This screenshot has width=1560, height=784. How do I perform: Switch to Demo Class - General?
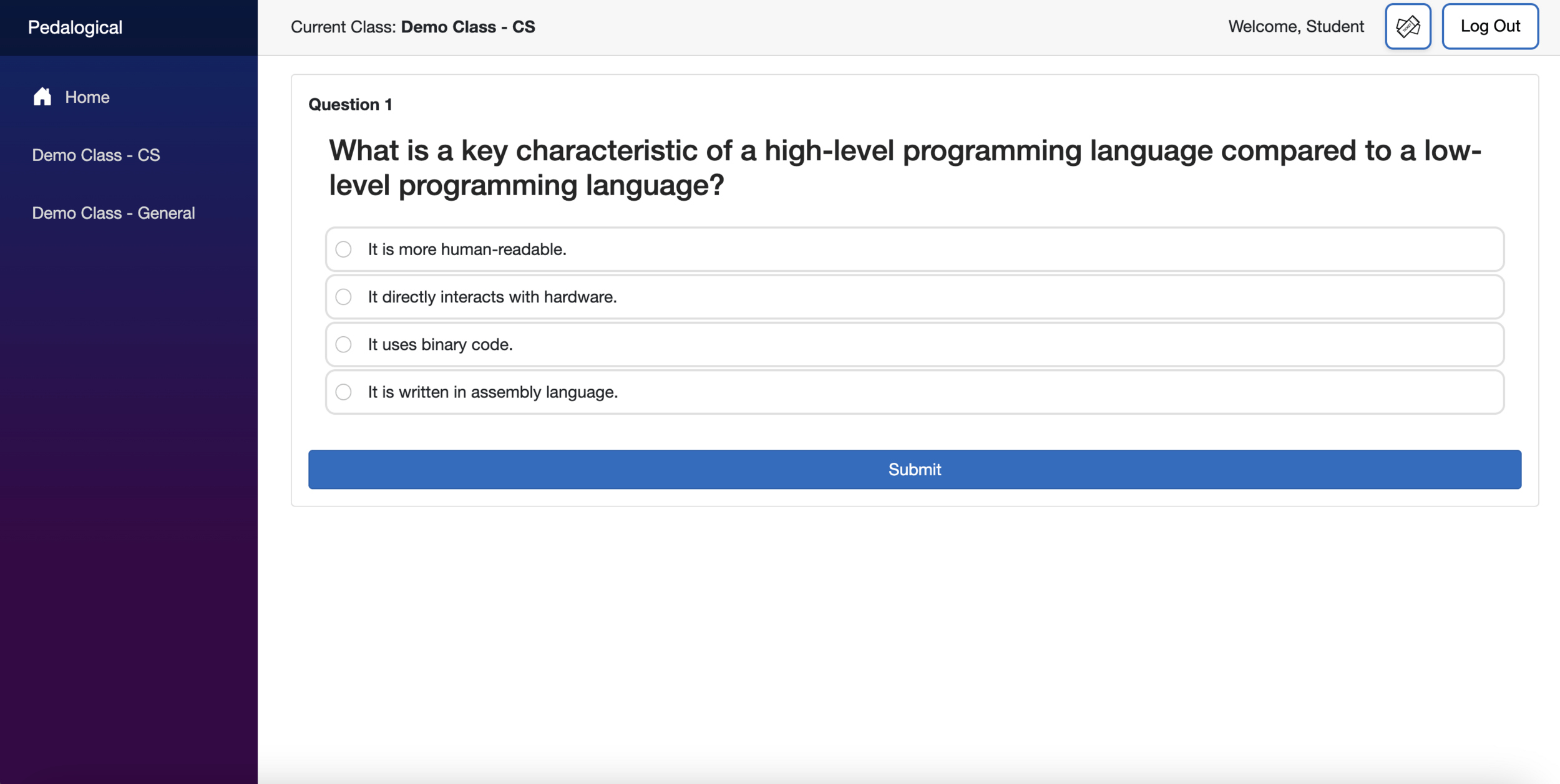click(x=114, y=213)
